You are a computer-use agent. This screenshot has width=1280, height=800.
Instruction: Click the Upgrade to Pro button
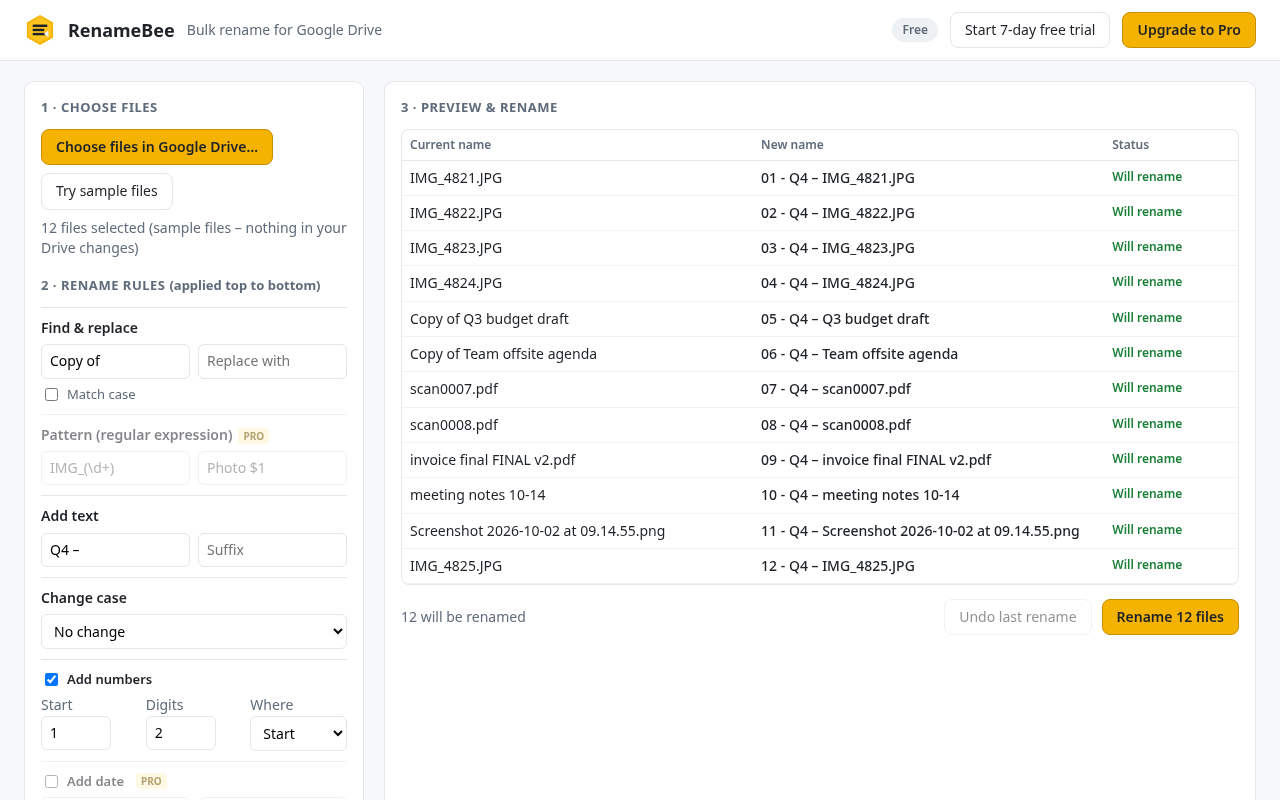coord(1189,30)
